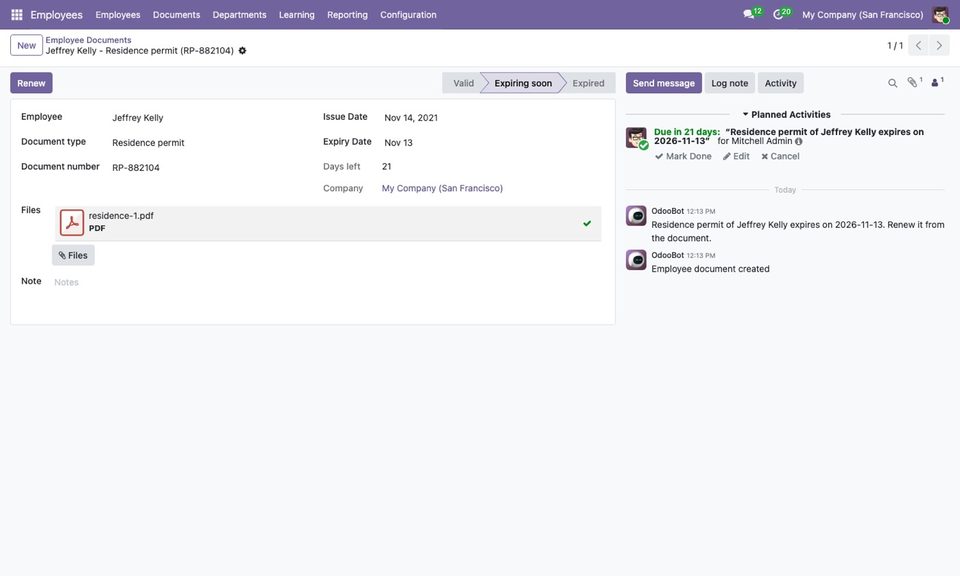Collapse the Planned Activities section
This screenshot has width=960, height=576.
pos(787,114)
